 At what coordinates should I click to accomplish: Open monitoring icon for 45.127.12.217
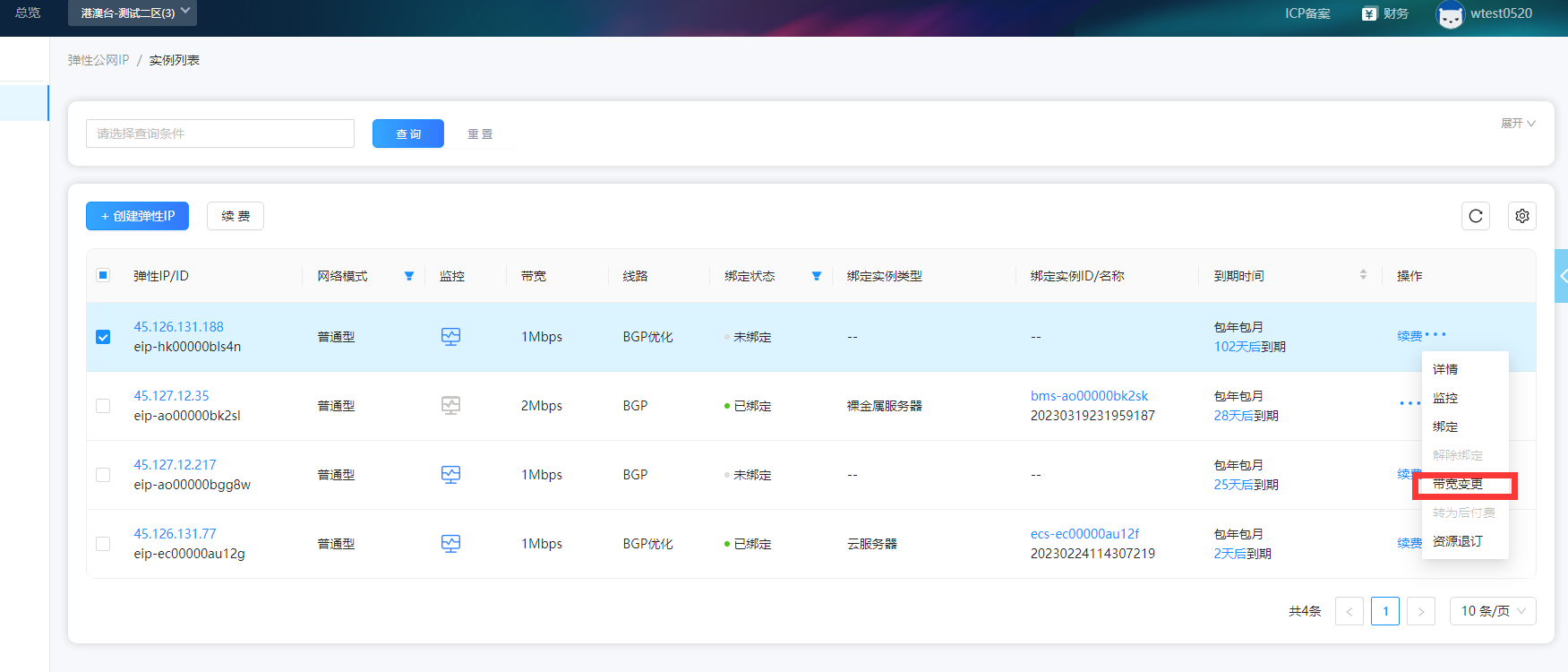point(450,475)
